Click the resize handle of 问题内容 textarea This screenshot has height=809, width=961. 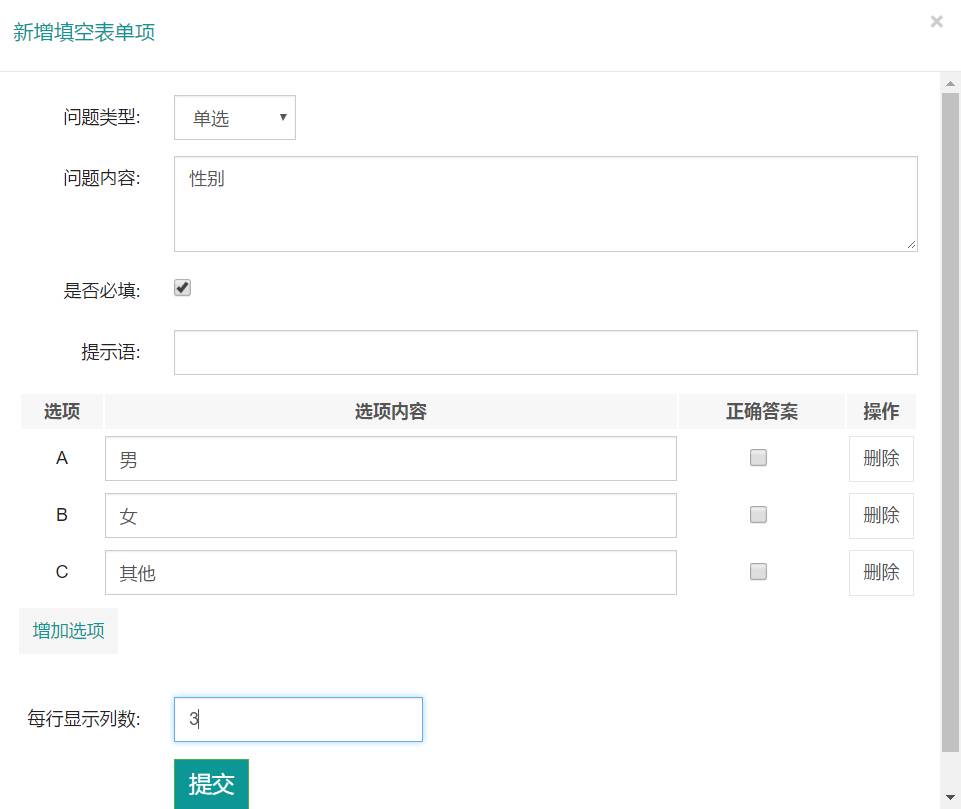pyautogui.click(x=911, y=245)
